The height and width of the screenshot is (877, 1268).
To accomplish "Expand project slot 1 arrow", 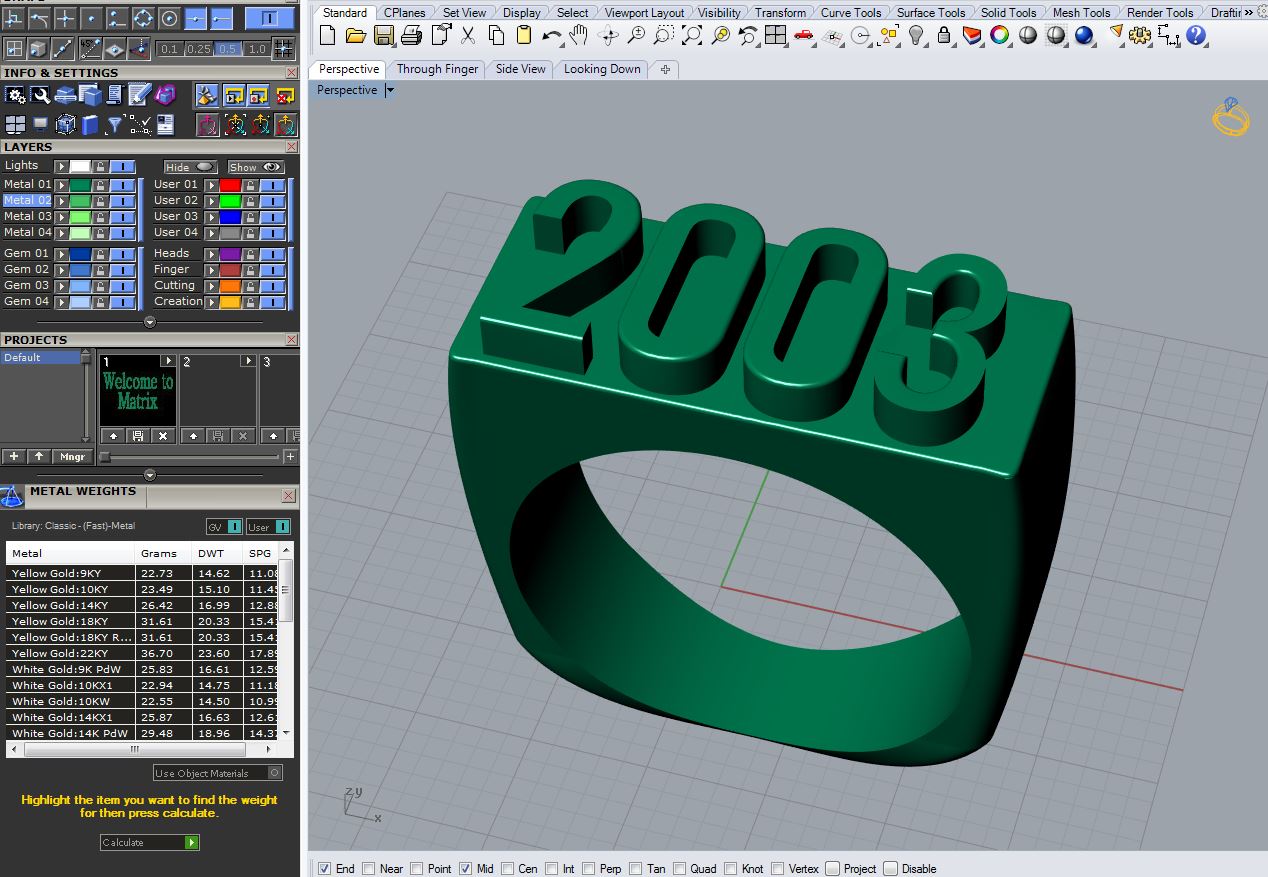I will pyautogui.click(x=168, y=361).
